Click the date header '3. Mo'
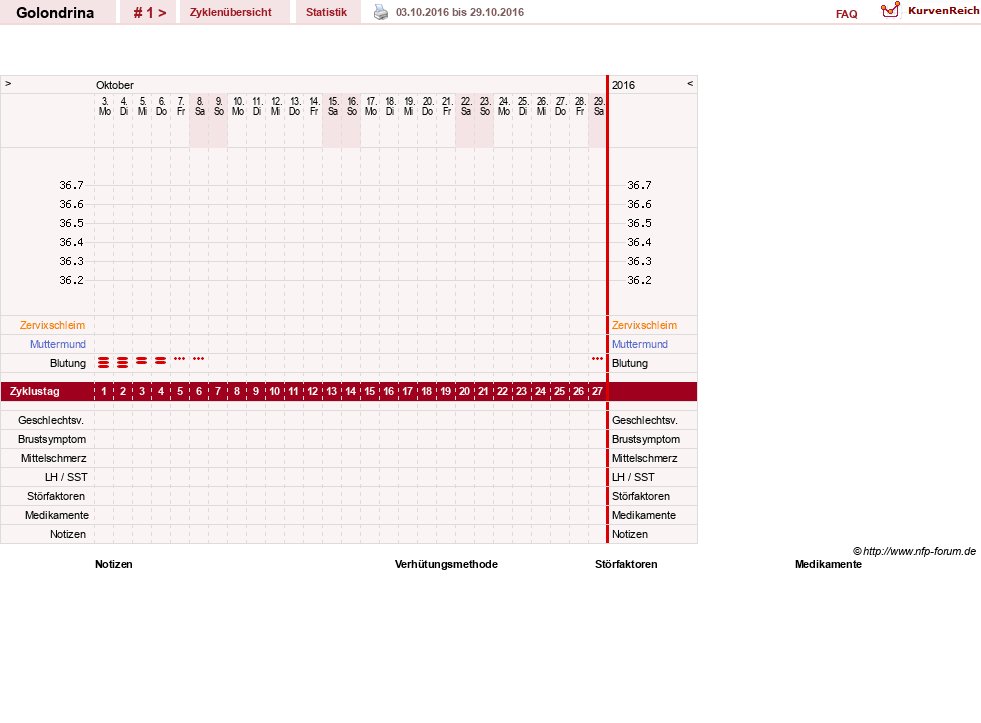This screenshot has height=723, width=981. [x=104, y=106]
